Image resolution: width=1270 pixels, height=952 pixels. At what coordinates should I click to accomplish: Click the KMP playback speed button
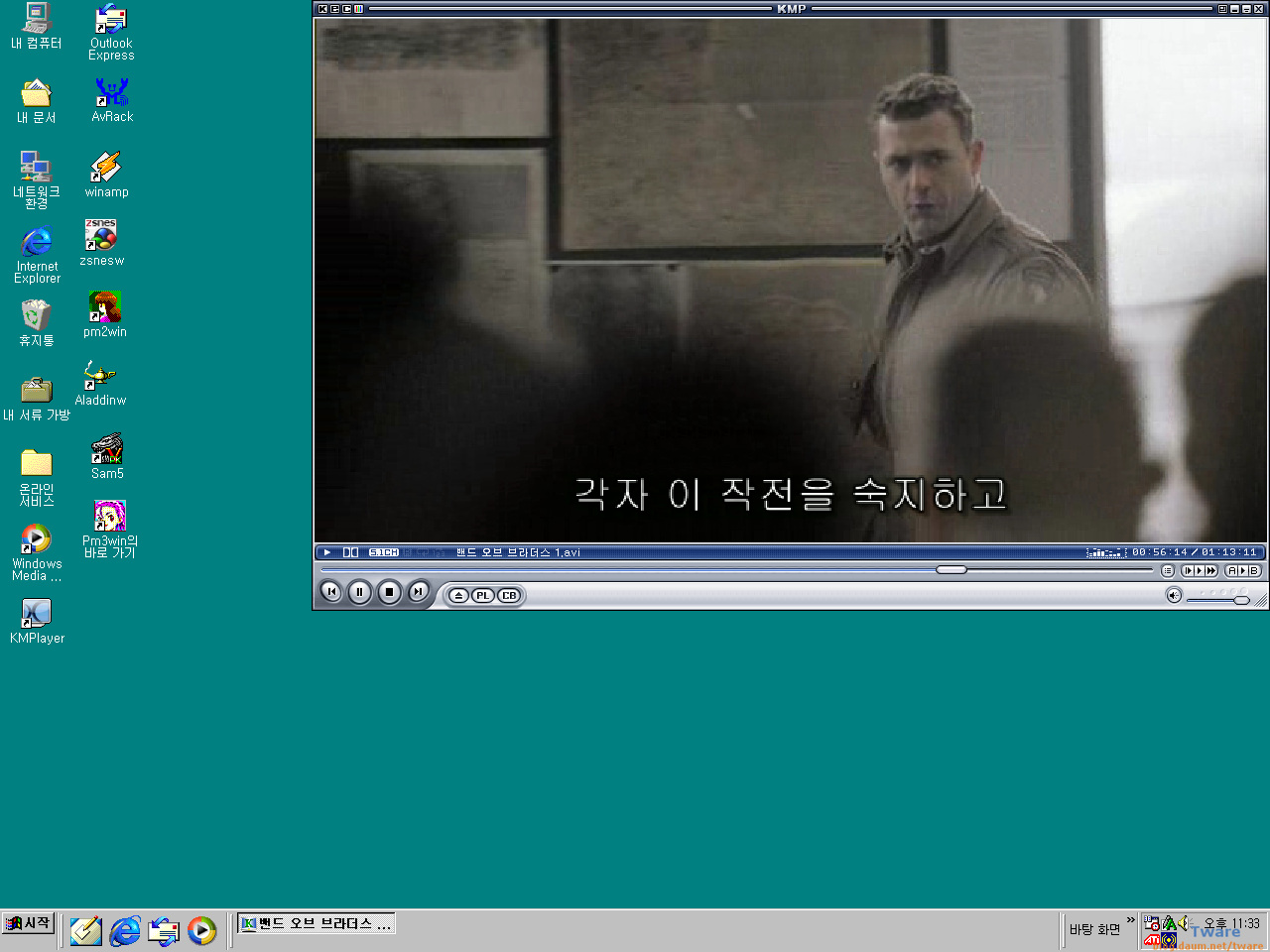pos(1200,570)
